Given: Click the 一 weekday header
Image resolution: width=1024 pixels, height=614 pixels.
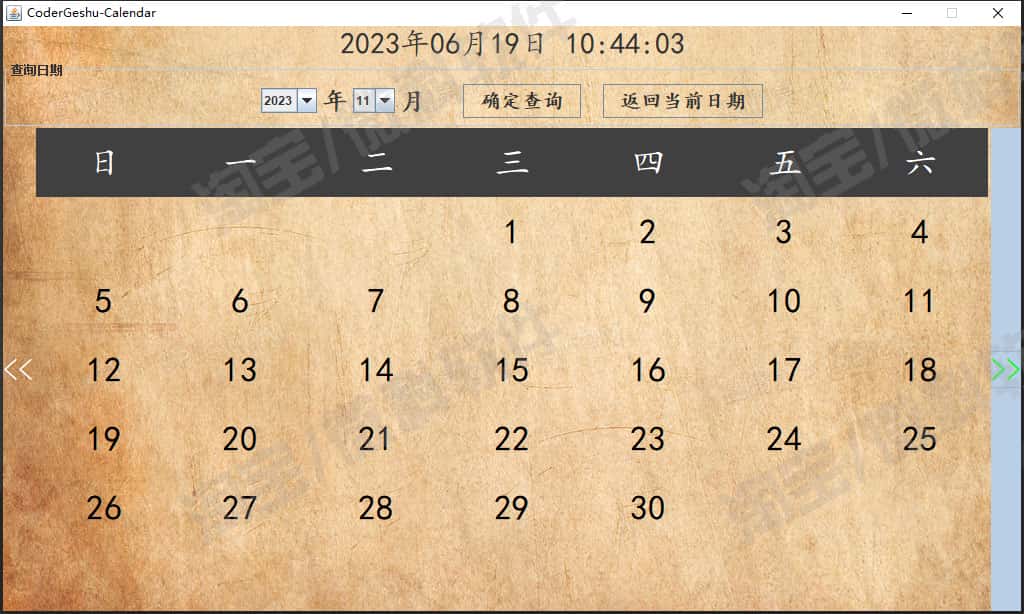Looking at the screenshot, I should (240, 162).
